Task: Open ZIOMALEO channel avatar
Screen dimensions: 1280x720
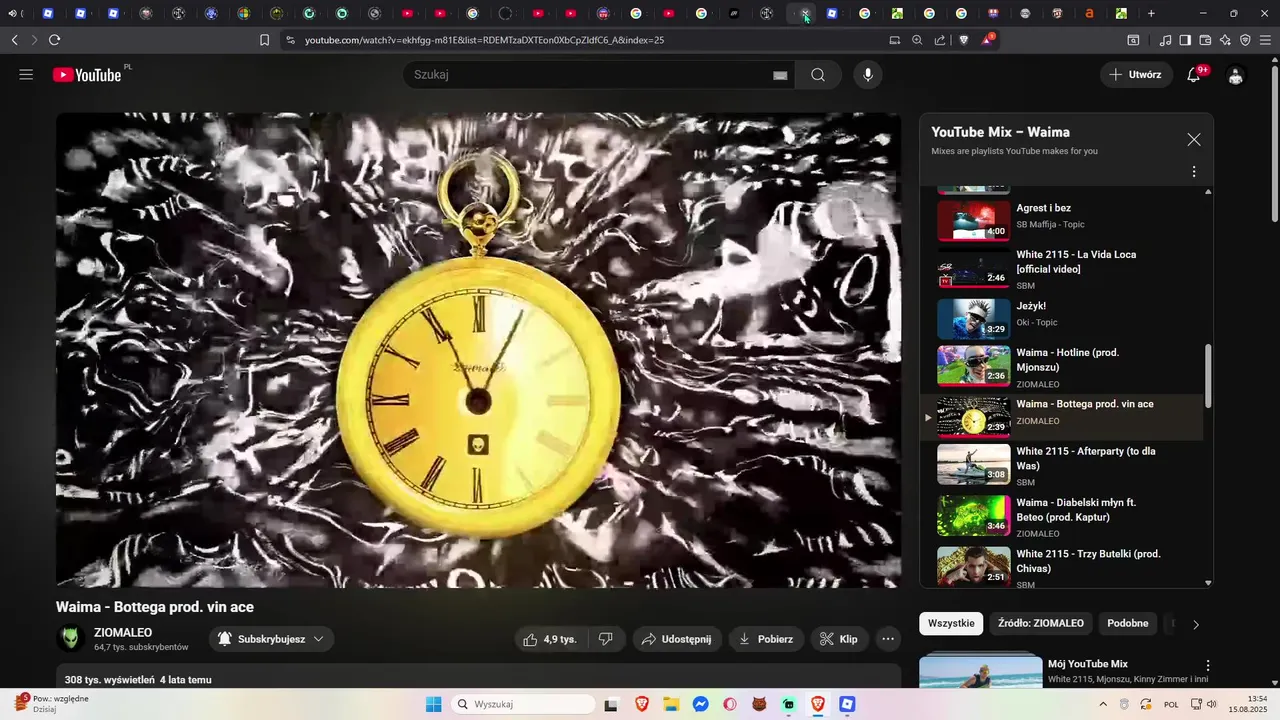Action: [x=70, y=639]
